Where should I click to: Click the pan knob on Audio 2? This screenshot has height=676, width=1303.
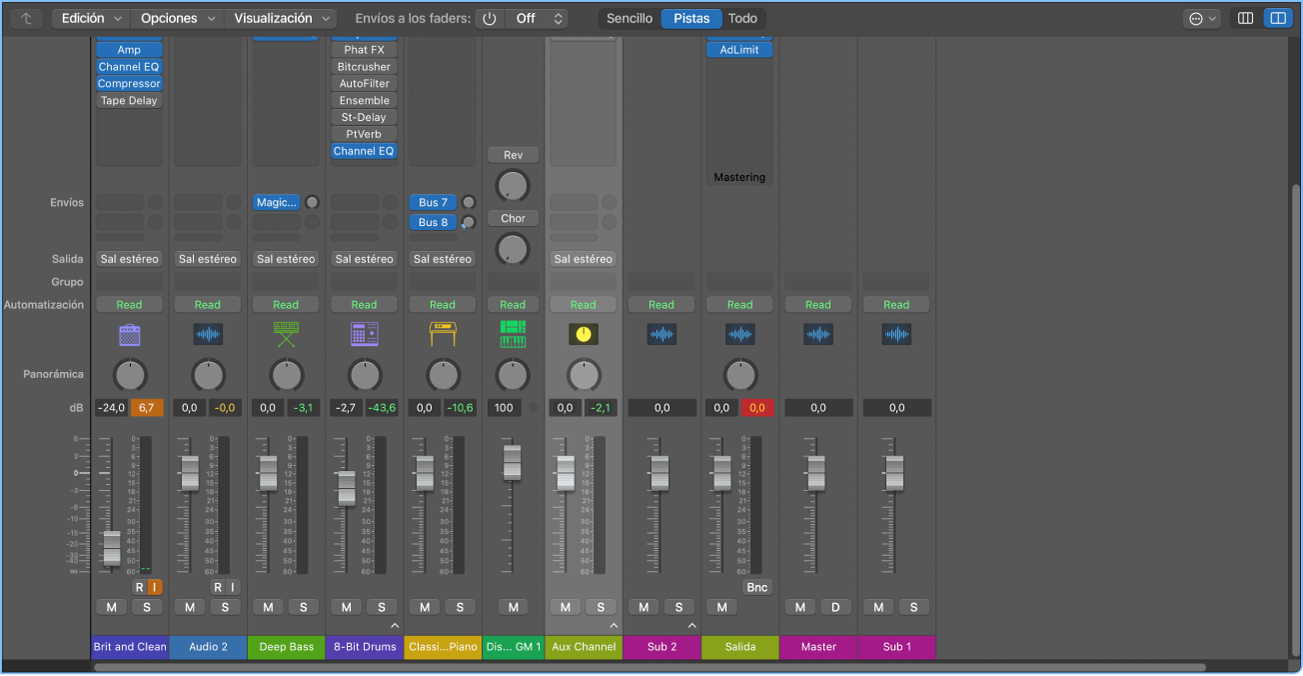point(208,375)
